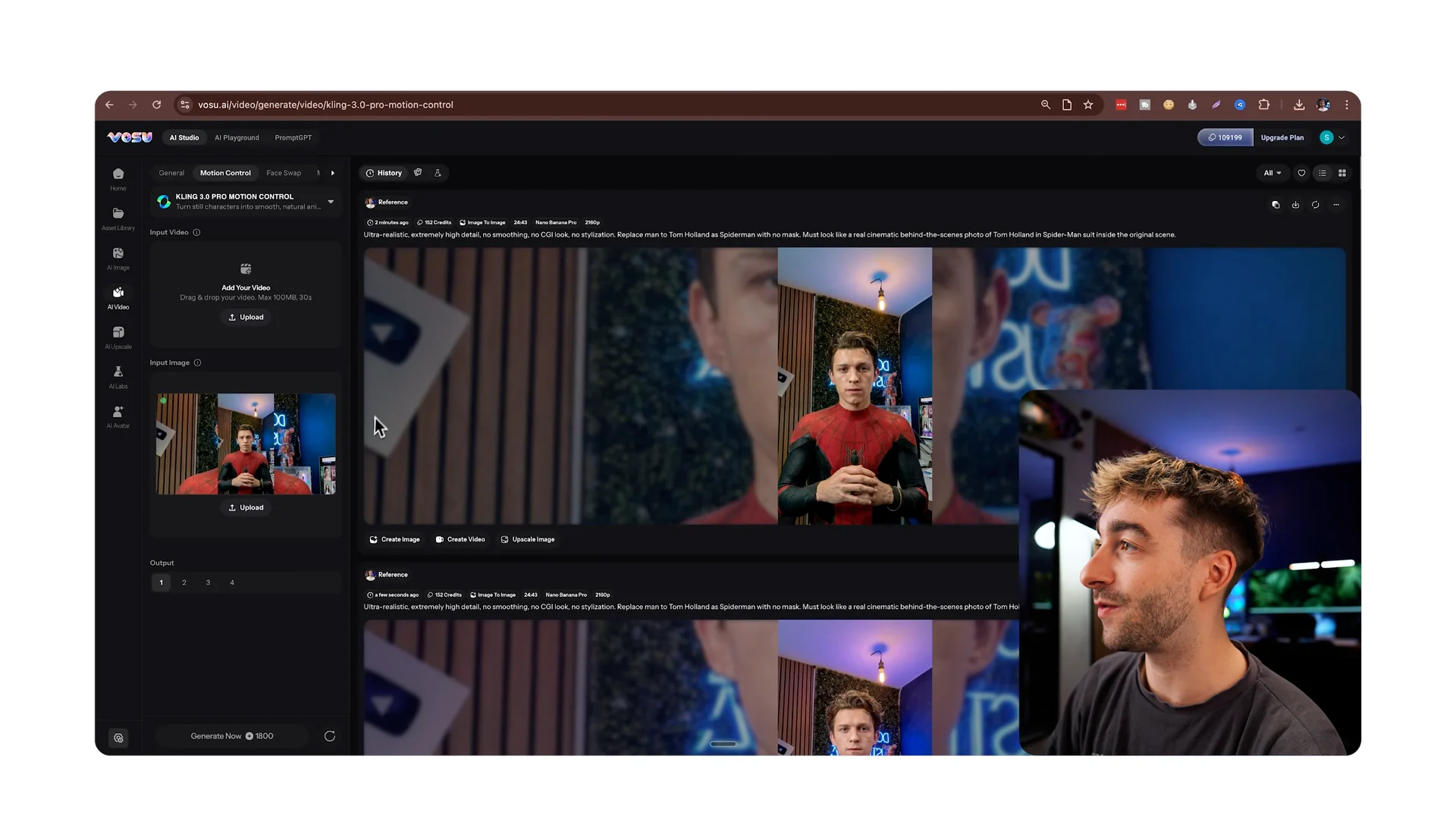Open the AI Upscale sidebar section
Viewport: 1456px width, 819px height.
118,337
